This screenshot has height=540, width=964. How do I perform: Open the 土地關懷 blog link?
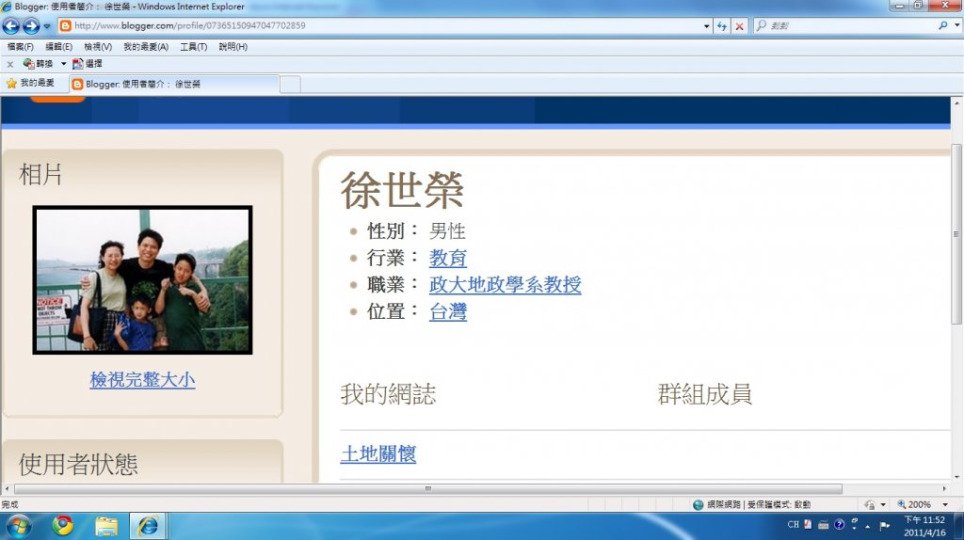click(378, 454)
